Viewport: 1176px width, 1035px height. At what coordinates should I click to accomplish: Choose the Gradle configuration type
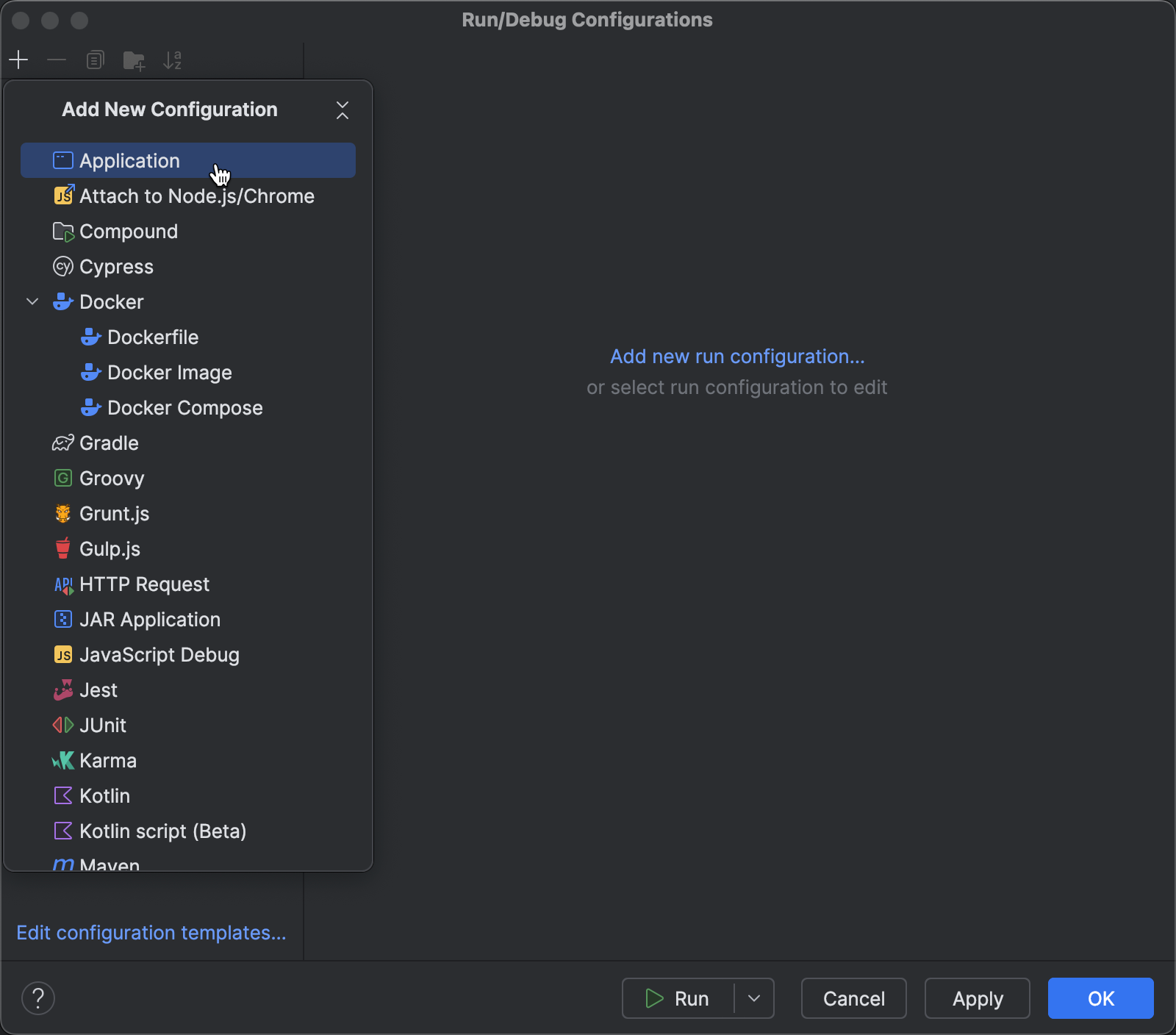pos(108,443)
